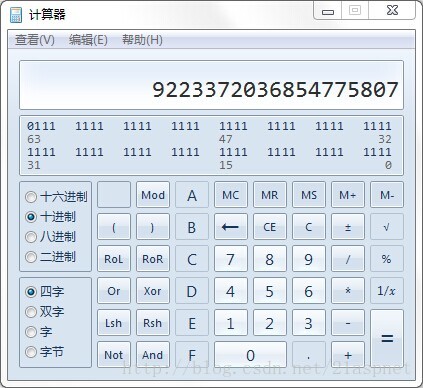Select Word size (字)
The width and height of the screenshot is (423, 388).
[x=39, y=332]
